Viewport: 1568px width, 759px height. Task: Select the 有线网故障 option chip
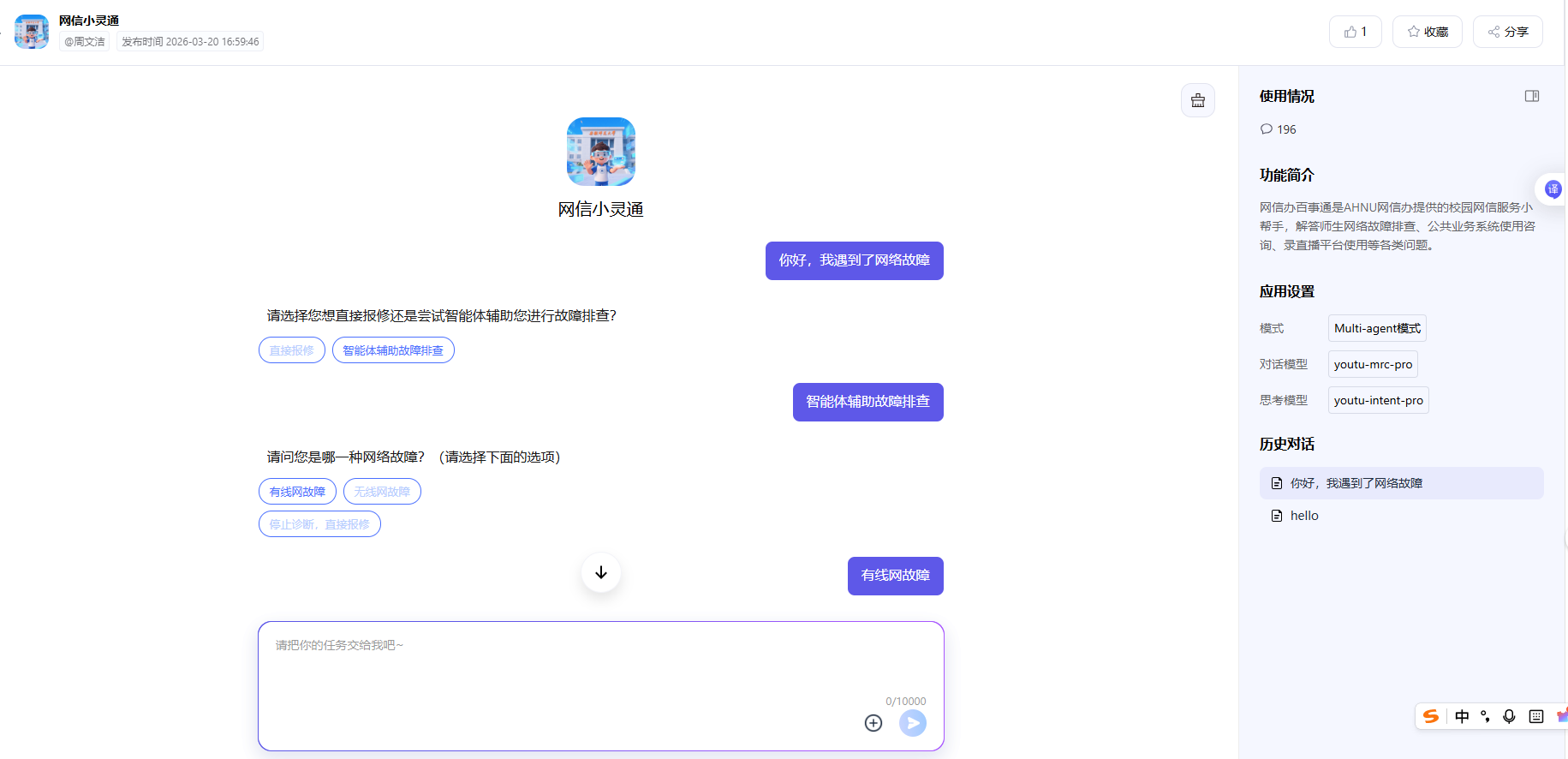tap(297, 492)
